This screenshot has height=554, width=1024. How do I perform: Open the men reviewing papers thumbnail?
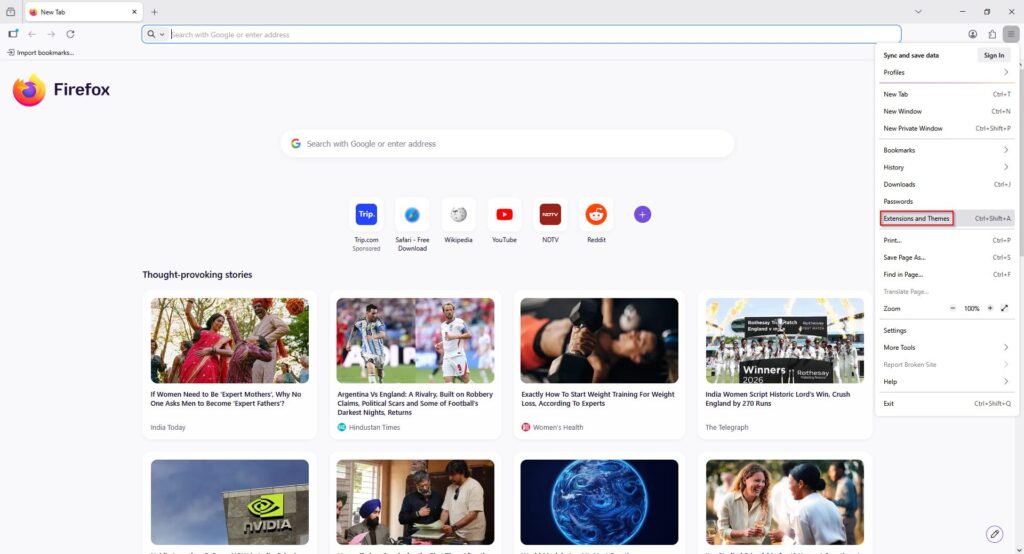pos(415,502)
